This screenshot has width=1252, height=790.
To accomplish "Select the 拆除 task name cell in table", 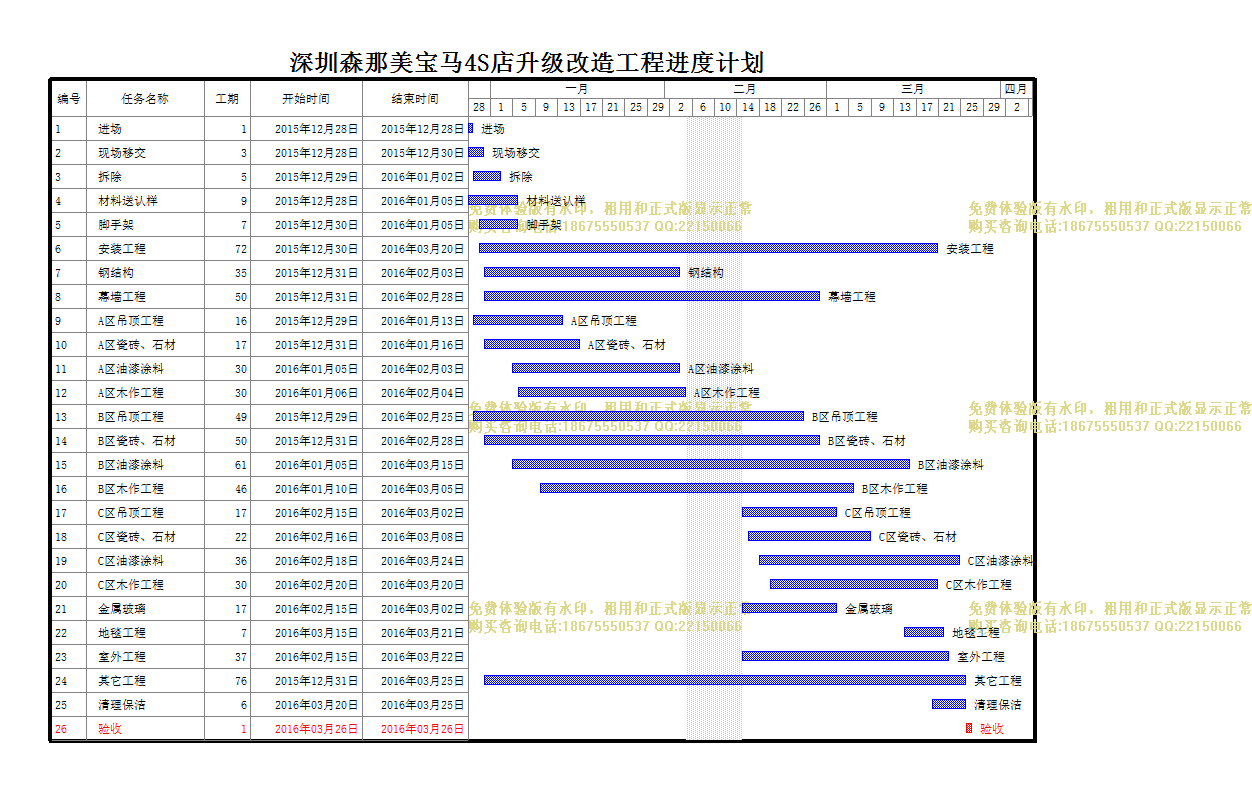I will (x=146, y=177).
